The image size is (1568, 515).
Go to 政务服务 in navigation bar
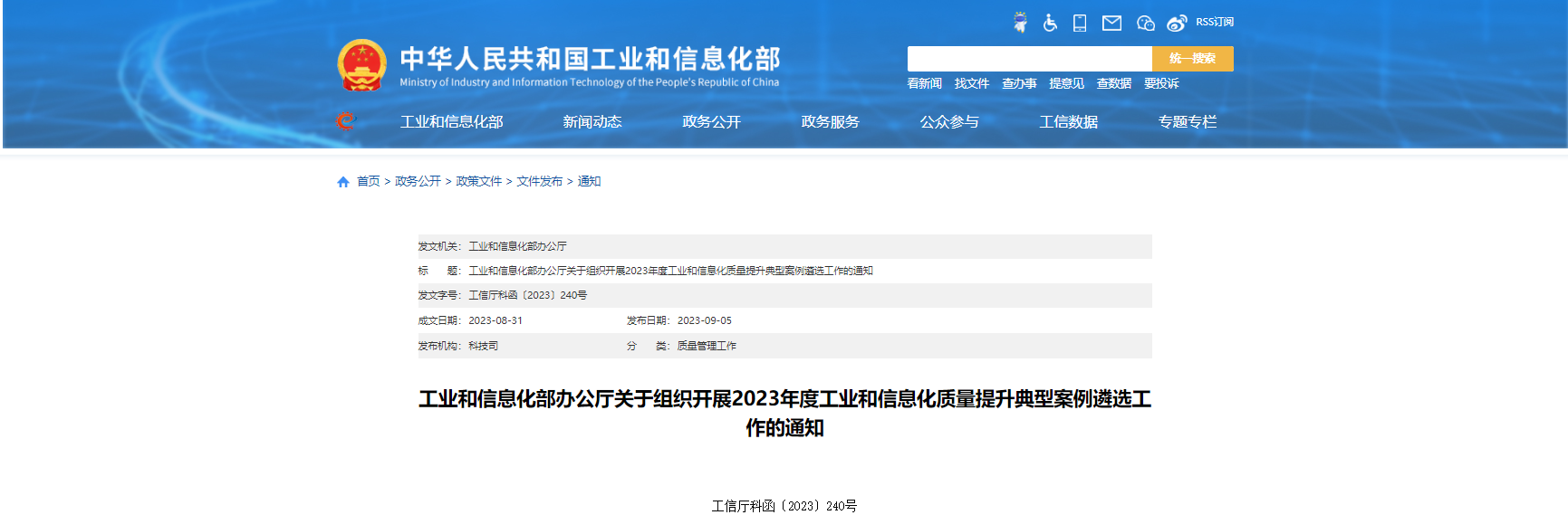click(x=830, y=121)
